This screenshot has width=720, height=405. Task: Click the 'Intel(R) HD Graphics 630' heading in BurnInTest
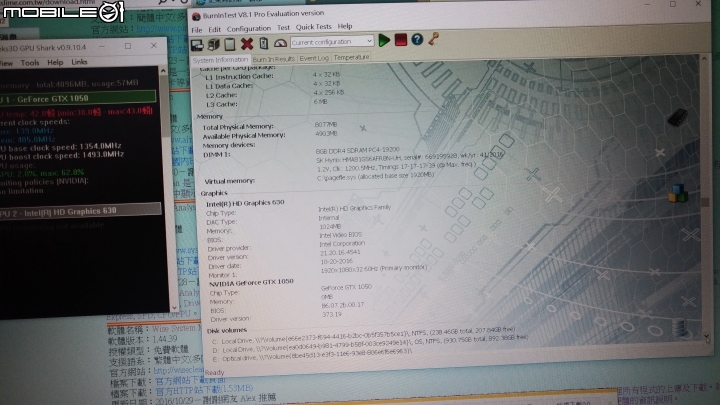click(245, 203)
